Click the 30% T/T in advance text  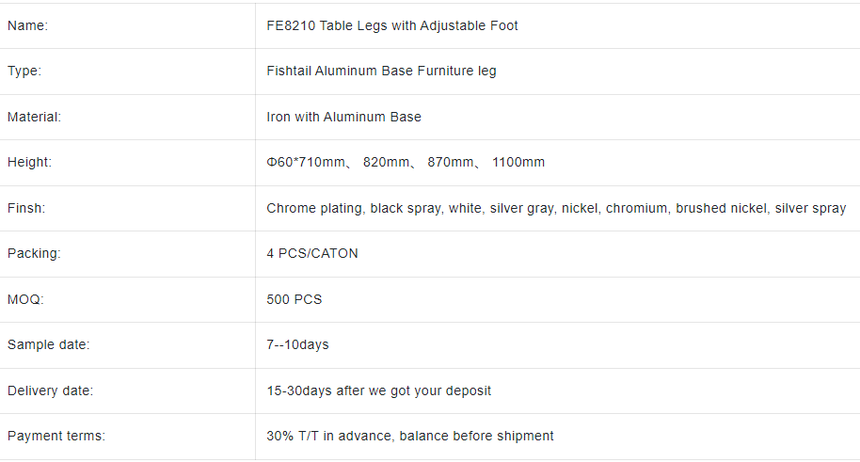[410, 436]
